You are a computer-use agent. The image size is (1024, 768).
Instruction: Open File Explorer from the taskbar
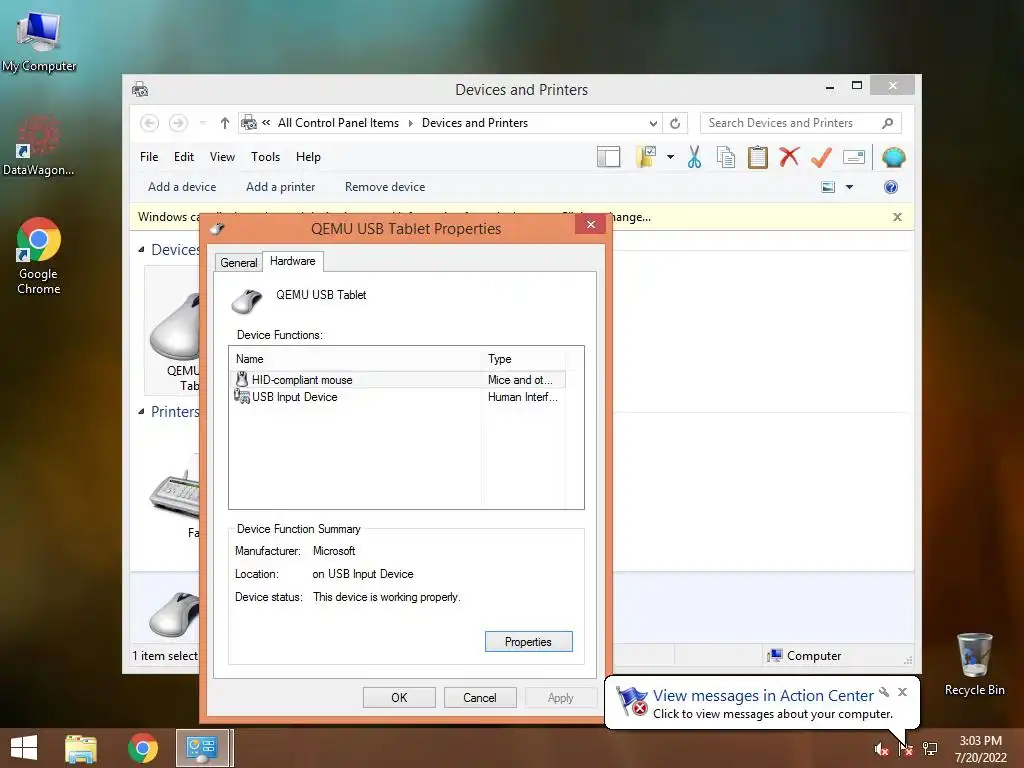[x=81, y=748]
